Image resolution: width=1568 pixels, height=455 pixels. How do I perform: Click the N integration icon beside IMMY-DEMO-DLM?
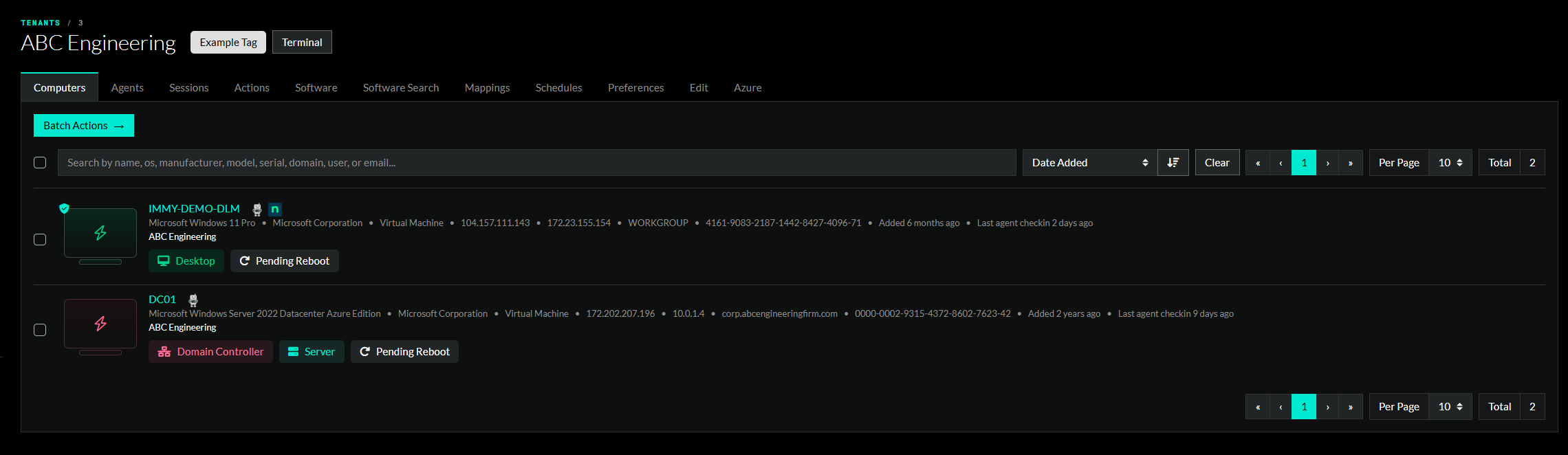click(275, 210)
